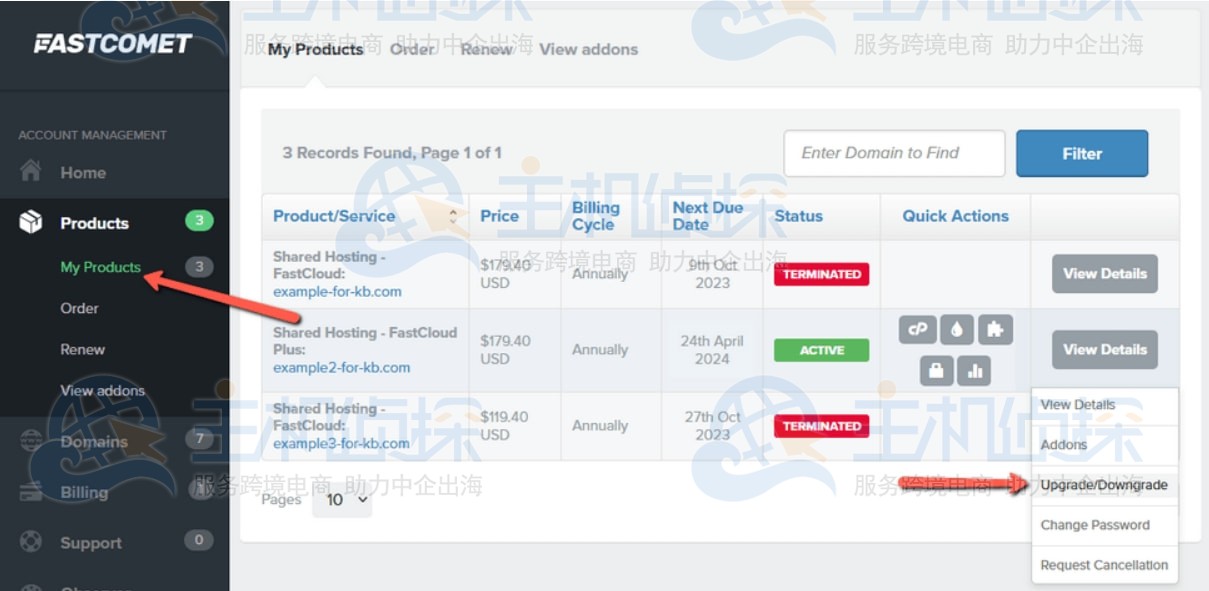This screenshot has width=1209, height=591.
Task: Switch to My Products tab at top
Action: 315,49
